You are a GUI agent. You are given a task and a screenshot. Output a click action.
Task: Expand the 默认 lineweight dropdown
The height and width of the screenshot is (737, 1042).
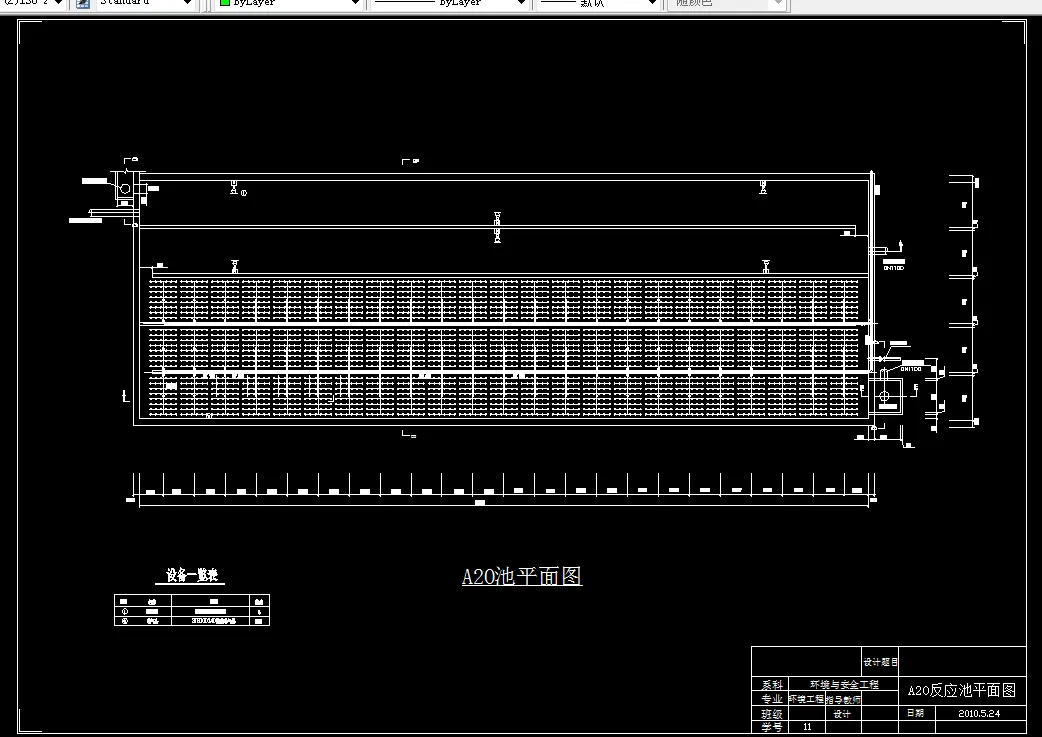[652, 3]
